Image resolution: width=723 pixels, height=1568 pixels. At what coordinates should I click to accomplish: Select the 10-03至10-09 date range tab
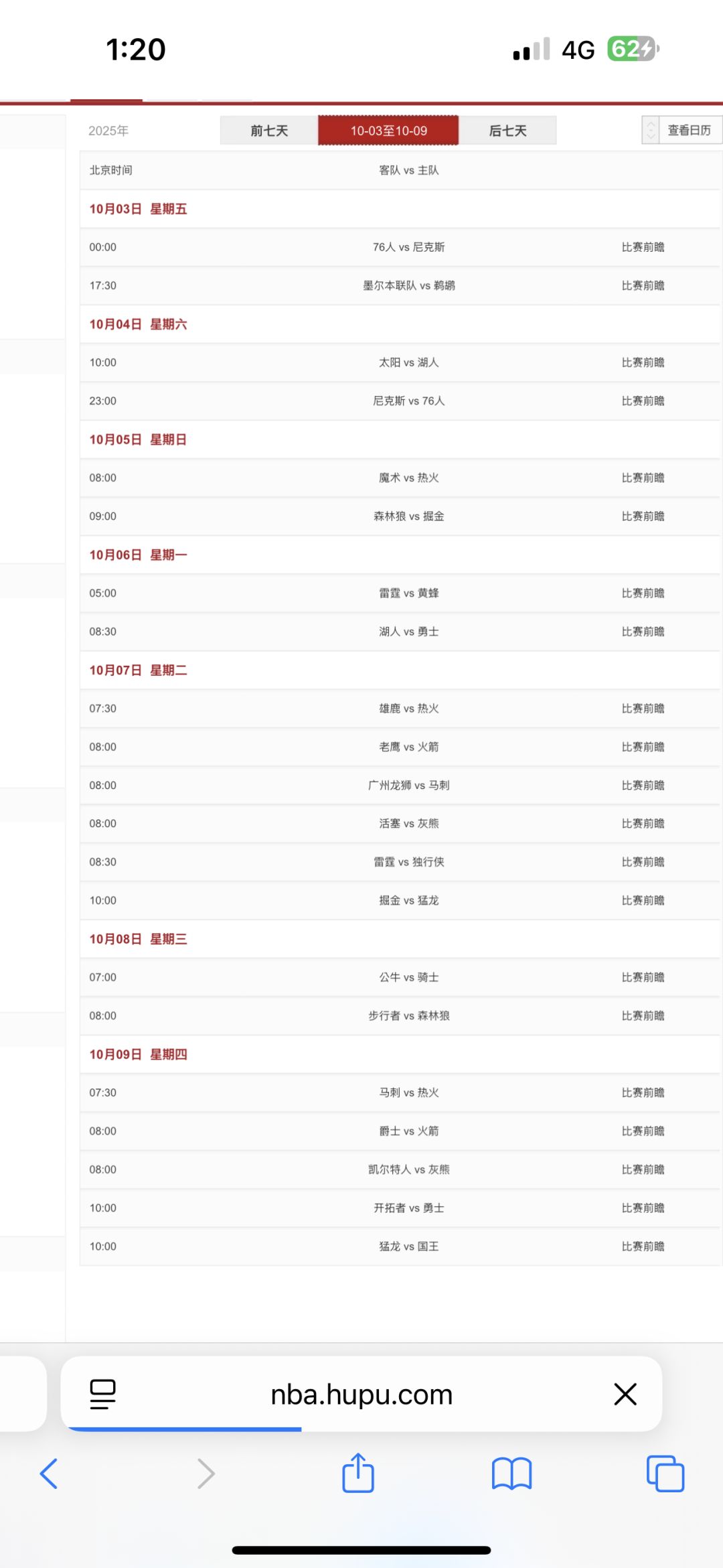[x=388, y=131]
